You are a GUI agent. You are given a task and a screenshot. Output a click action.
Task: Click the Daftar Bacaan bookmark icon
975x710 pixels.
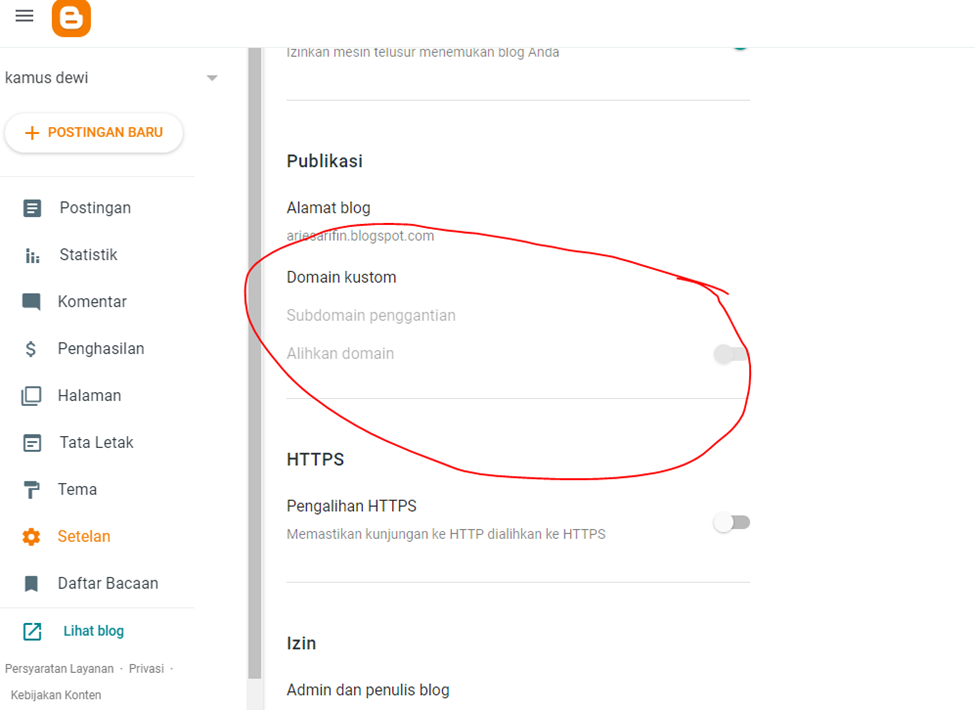pyautogui.click(x=30, y=584)
